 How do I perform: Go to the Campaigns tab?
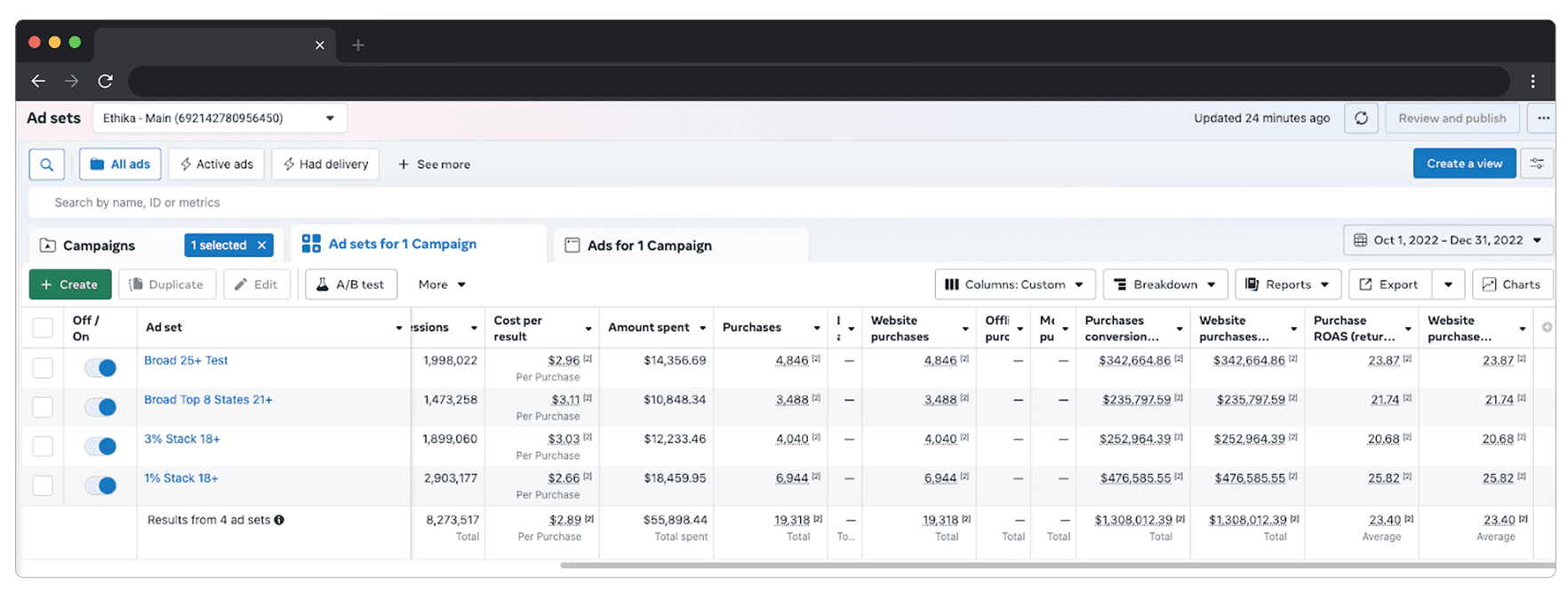[x=99, y=245]
